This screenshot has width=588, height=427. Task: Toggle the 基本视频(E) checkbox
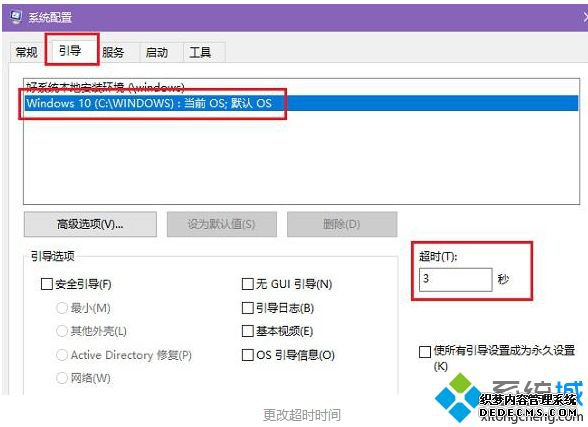(x=248, y=331)
